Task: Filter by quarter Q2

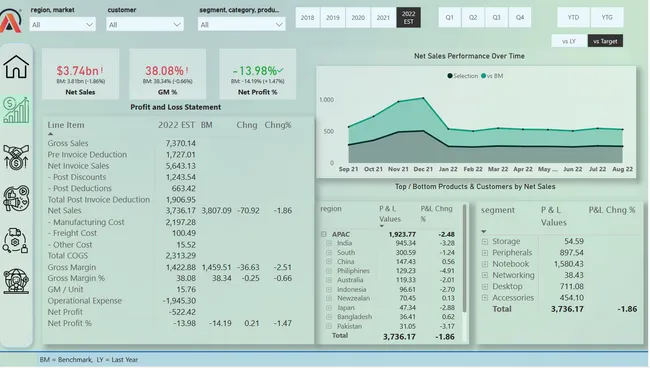Action: click(x=473, y=17)
